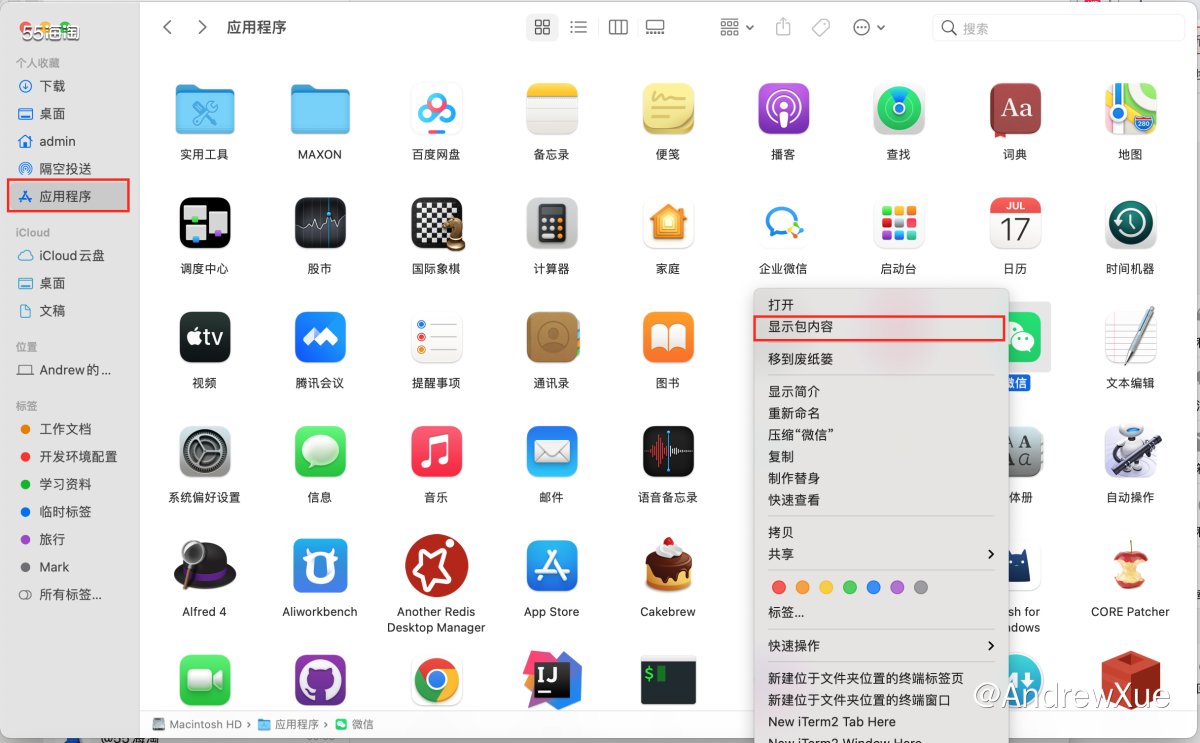Select the 系统偏好设置 System Preferences icon
1200x743 pixels.
pyautogui.click(x=205, y=451)
